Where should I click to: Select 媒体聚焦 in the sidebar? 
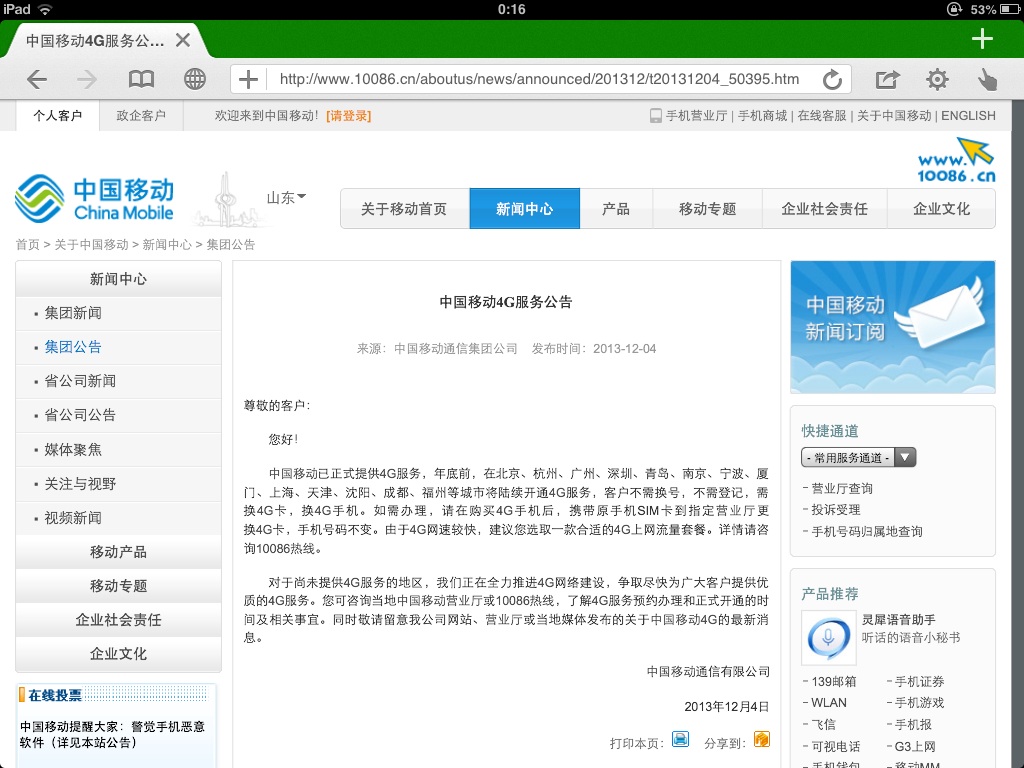pyautogui.click(x=72, y=450)
